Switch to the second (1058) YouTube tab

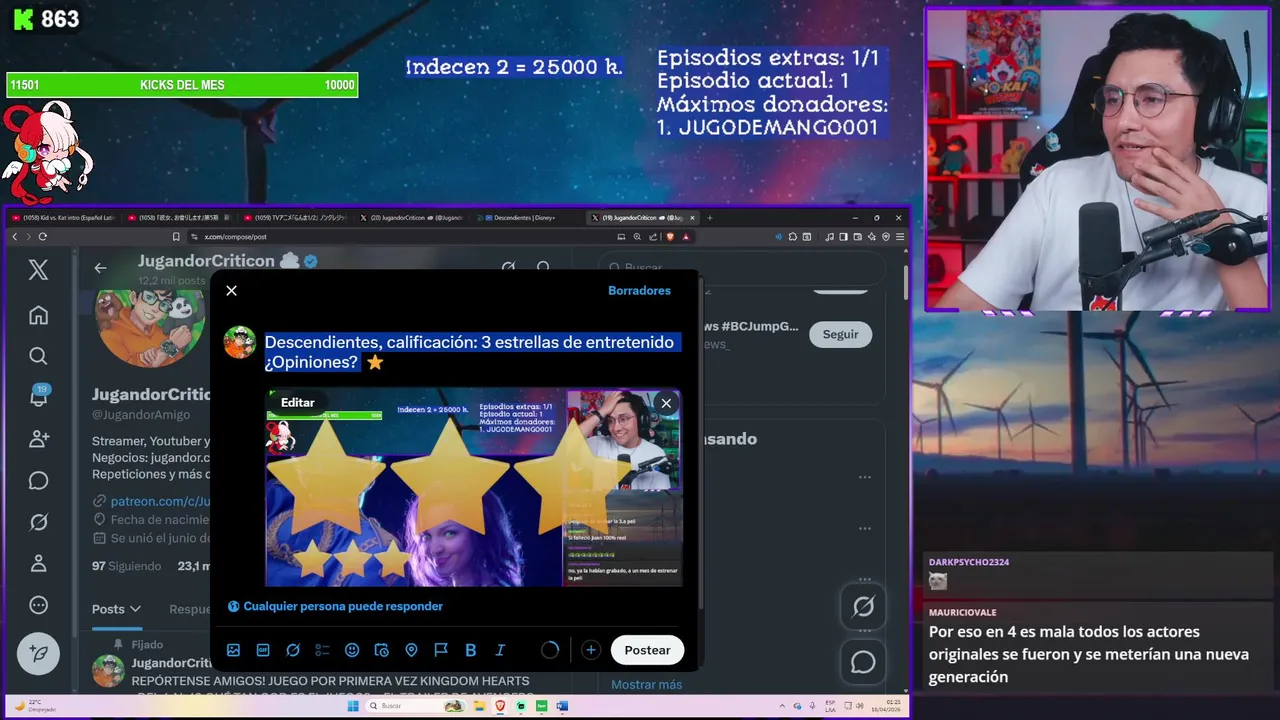tap(178, 217)
